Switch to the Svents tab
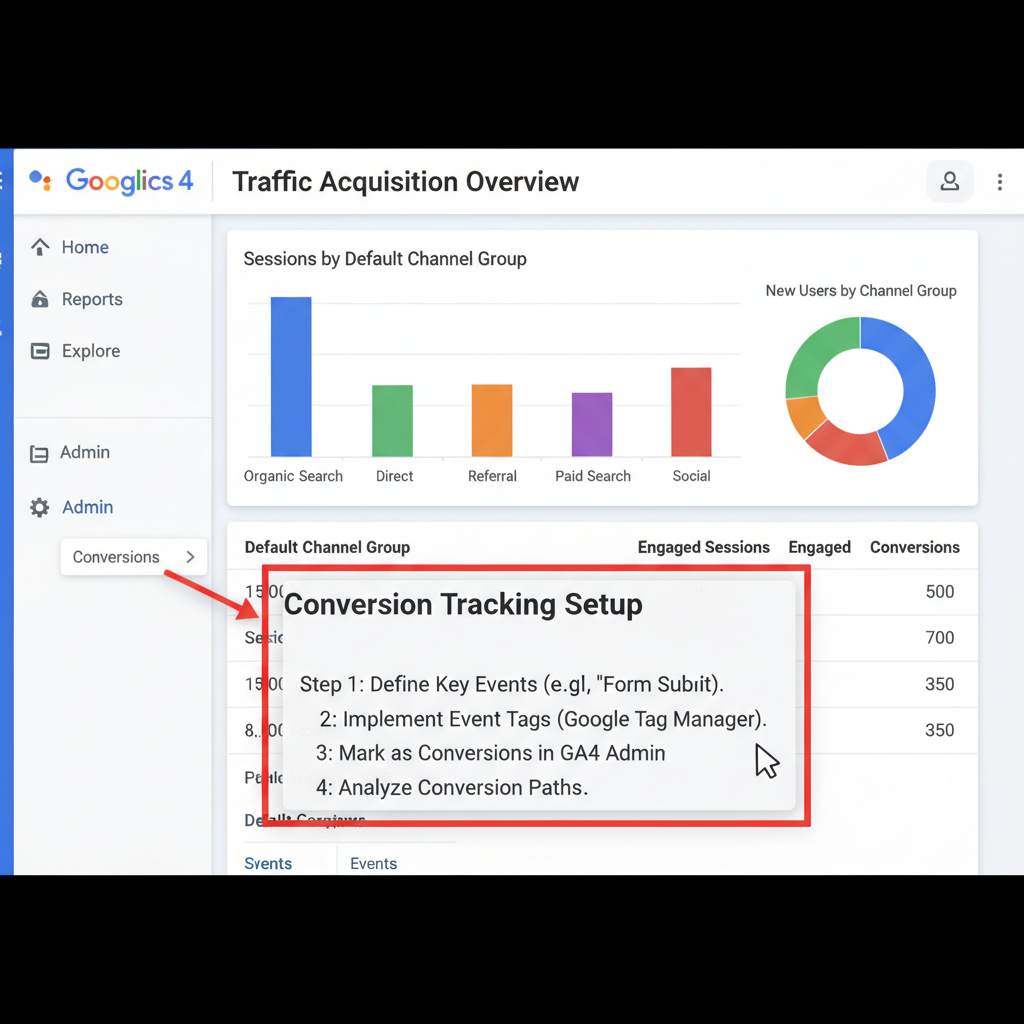1024x1024 pixels. (x=268, y=863)
